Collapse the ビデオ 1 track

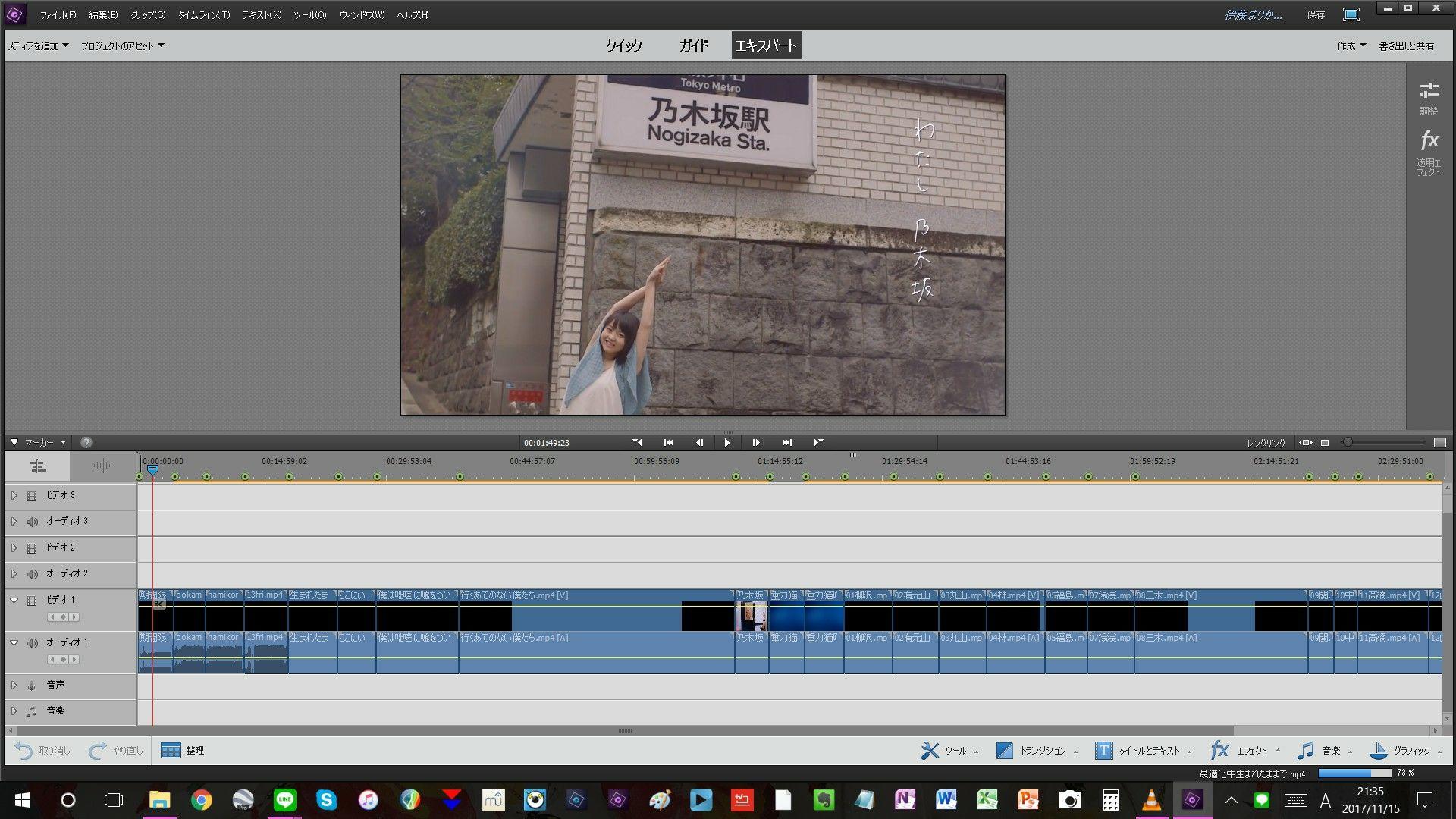tap(14, 600)
